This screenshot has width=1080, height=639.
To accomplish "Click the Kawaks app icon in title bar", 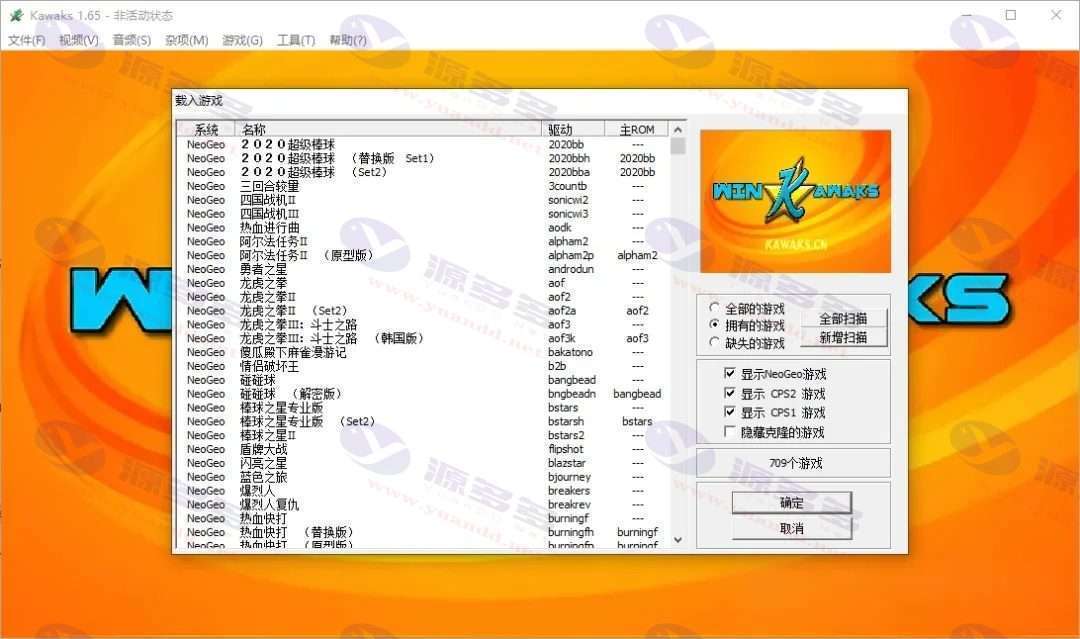I will (x=16, y=15).
